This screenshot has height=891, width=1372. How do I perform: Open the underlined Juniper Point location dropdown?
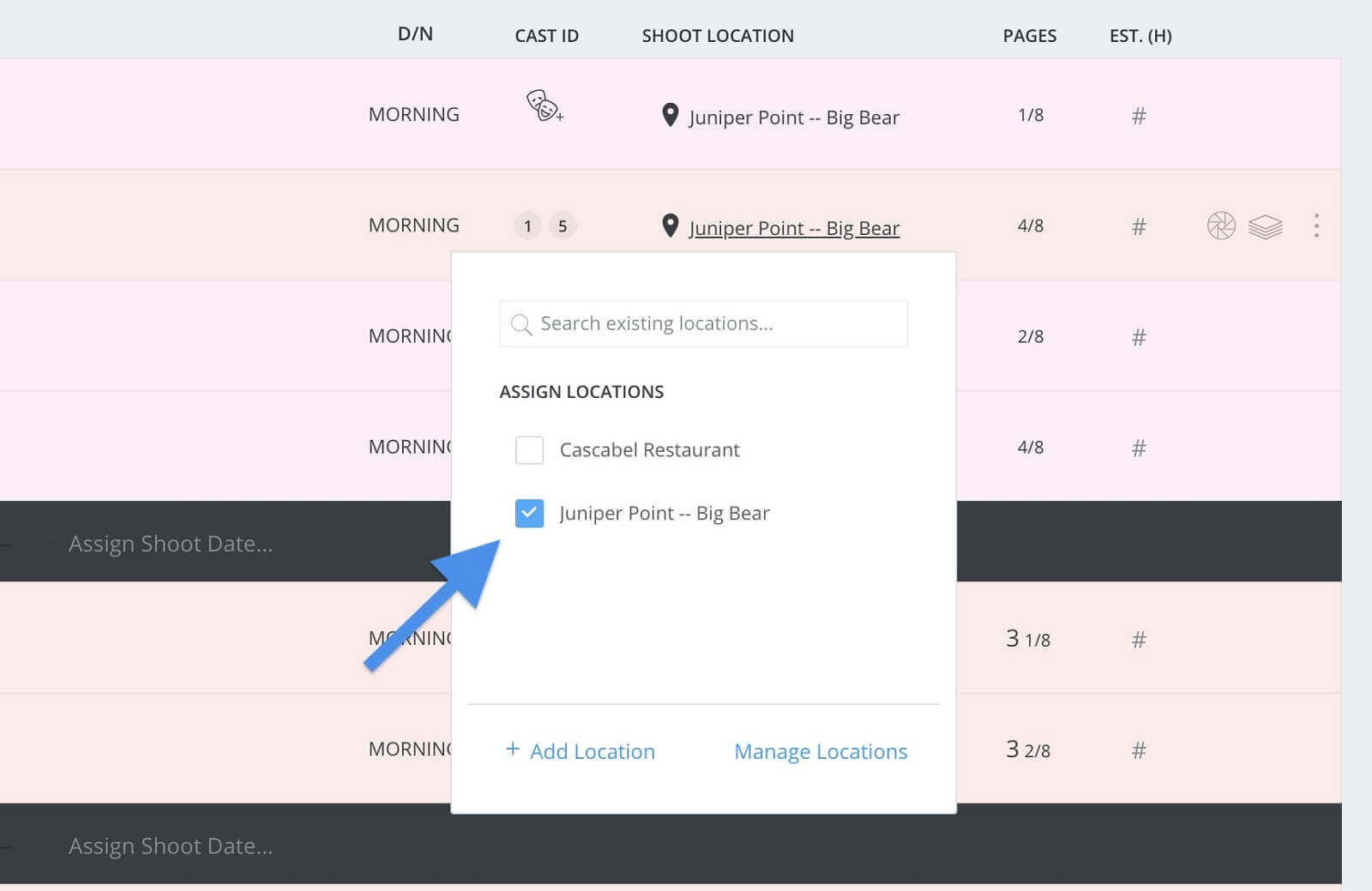pos(793,228)
